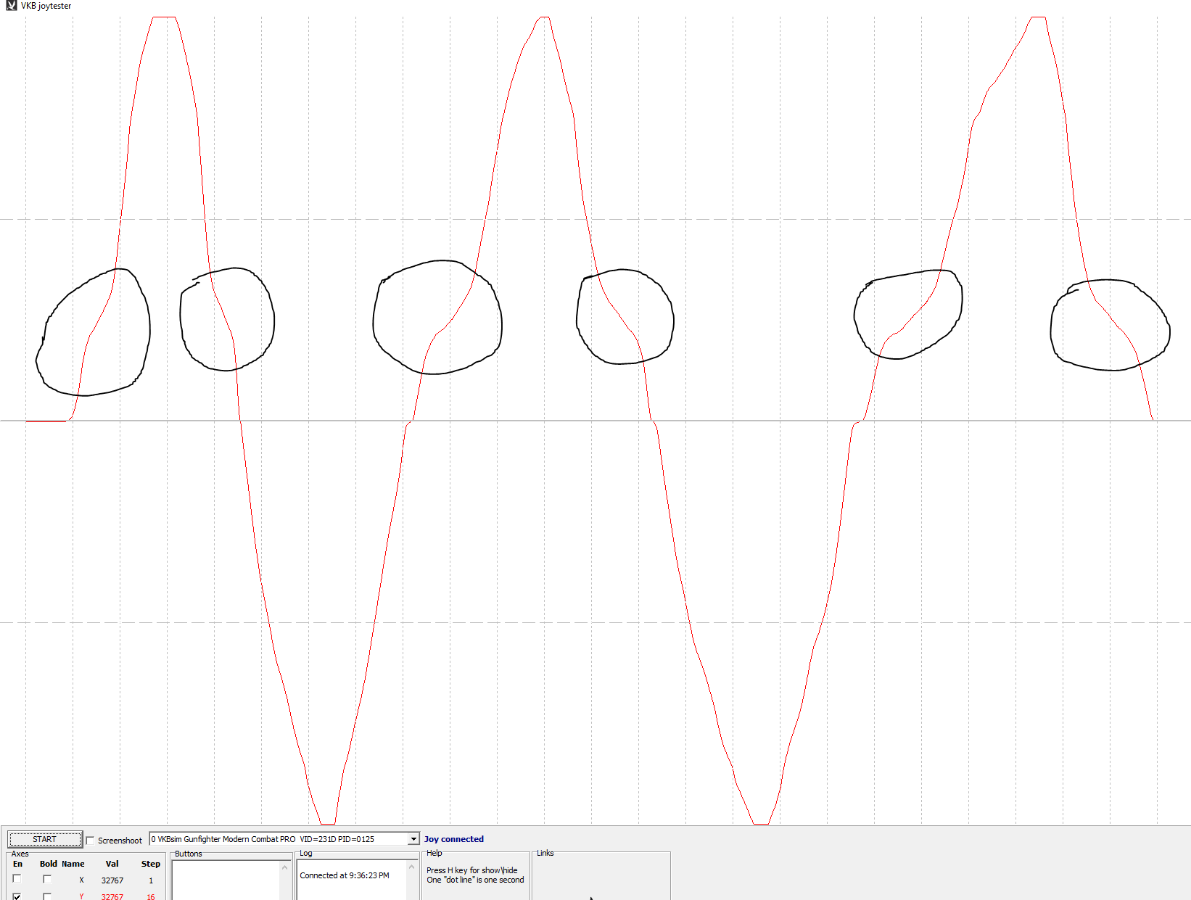Screen dimensions: 1191x900
Task: Click the VKB joytester title bar icon
Action: [11, 6]
